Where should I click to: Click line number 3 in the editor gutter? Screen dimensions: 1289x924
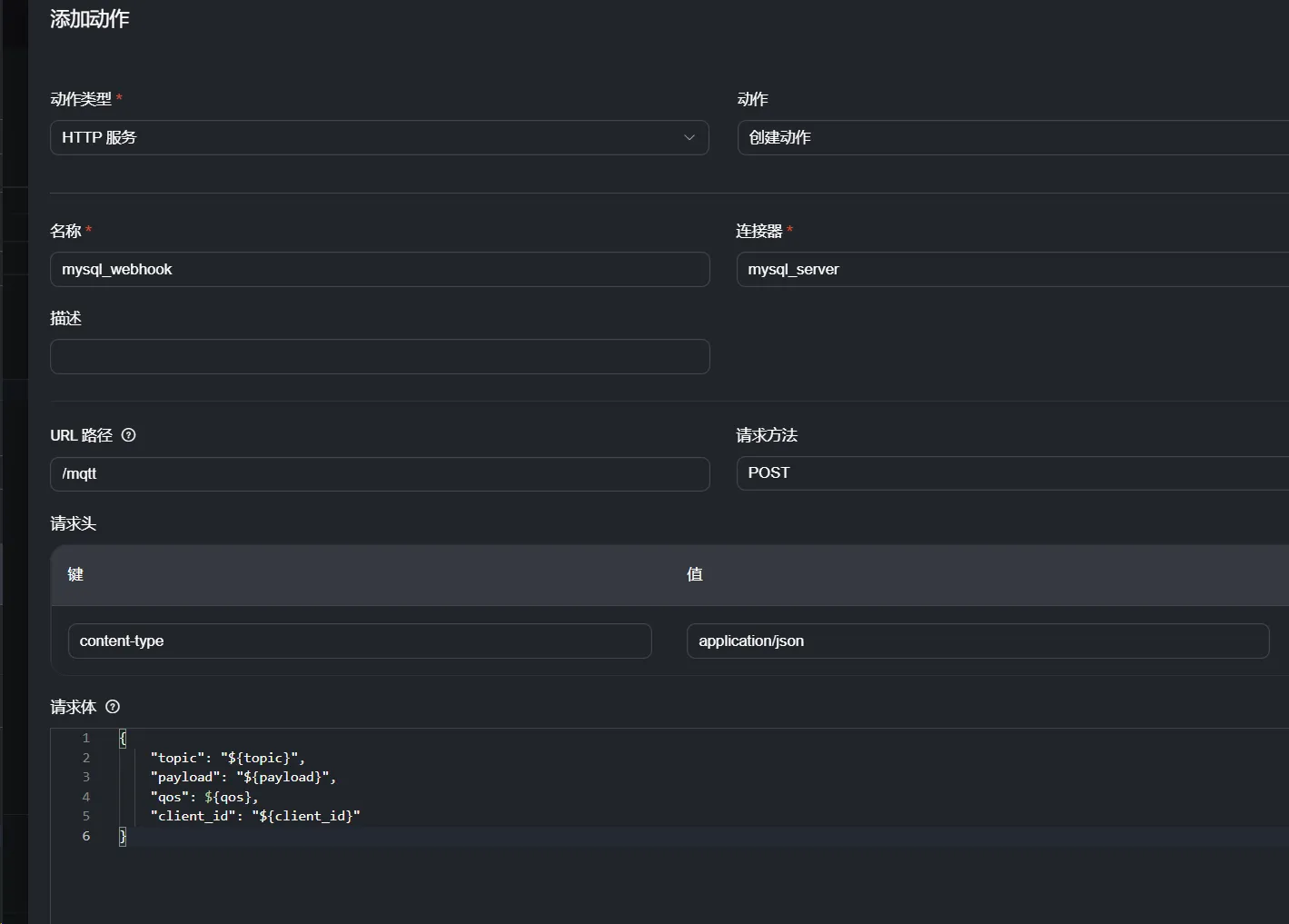pyautogui.click(x=86, y=777)
